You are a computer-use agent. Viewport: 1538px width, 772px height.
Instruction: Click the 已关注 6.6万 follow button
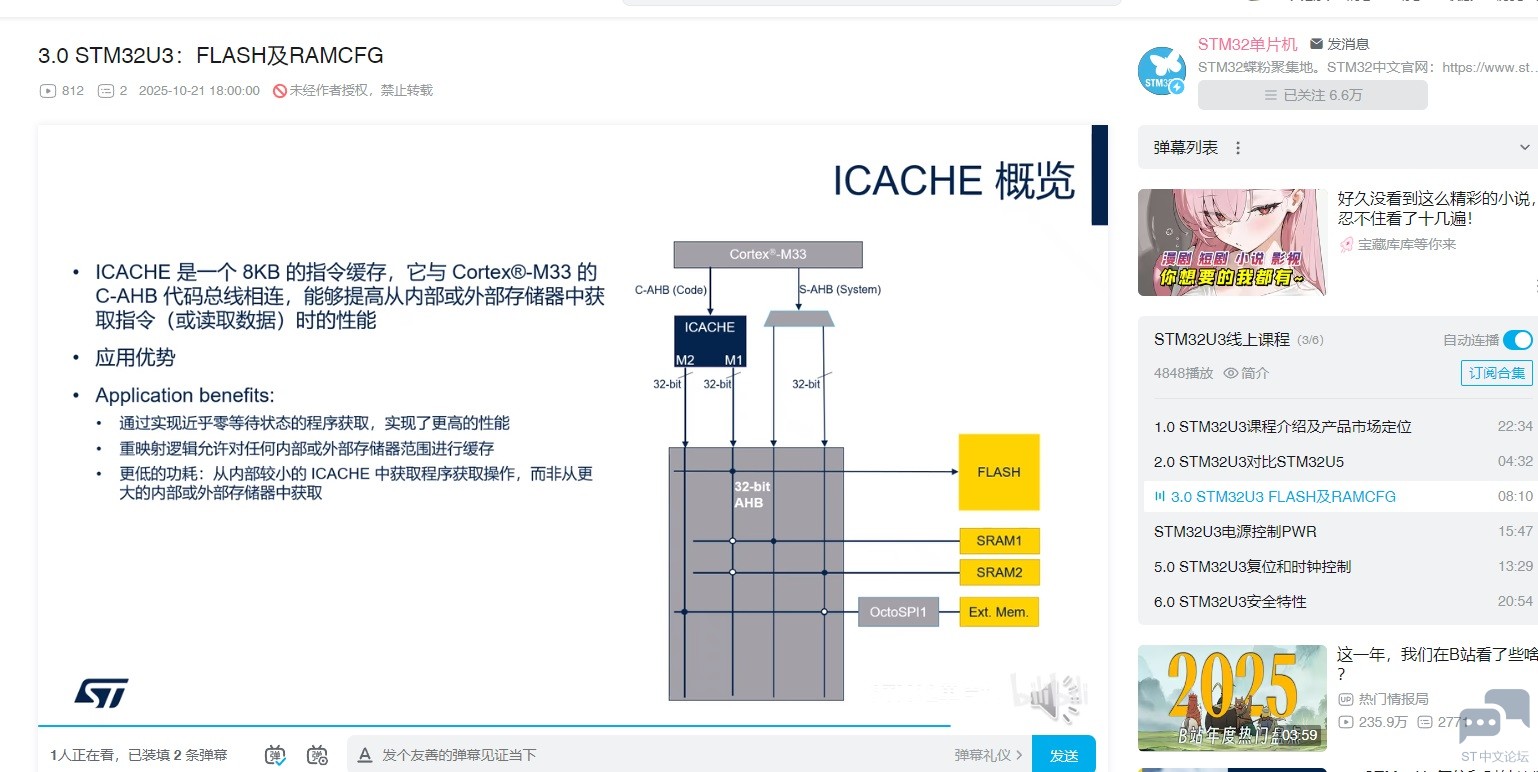(1313, 95)
